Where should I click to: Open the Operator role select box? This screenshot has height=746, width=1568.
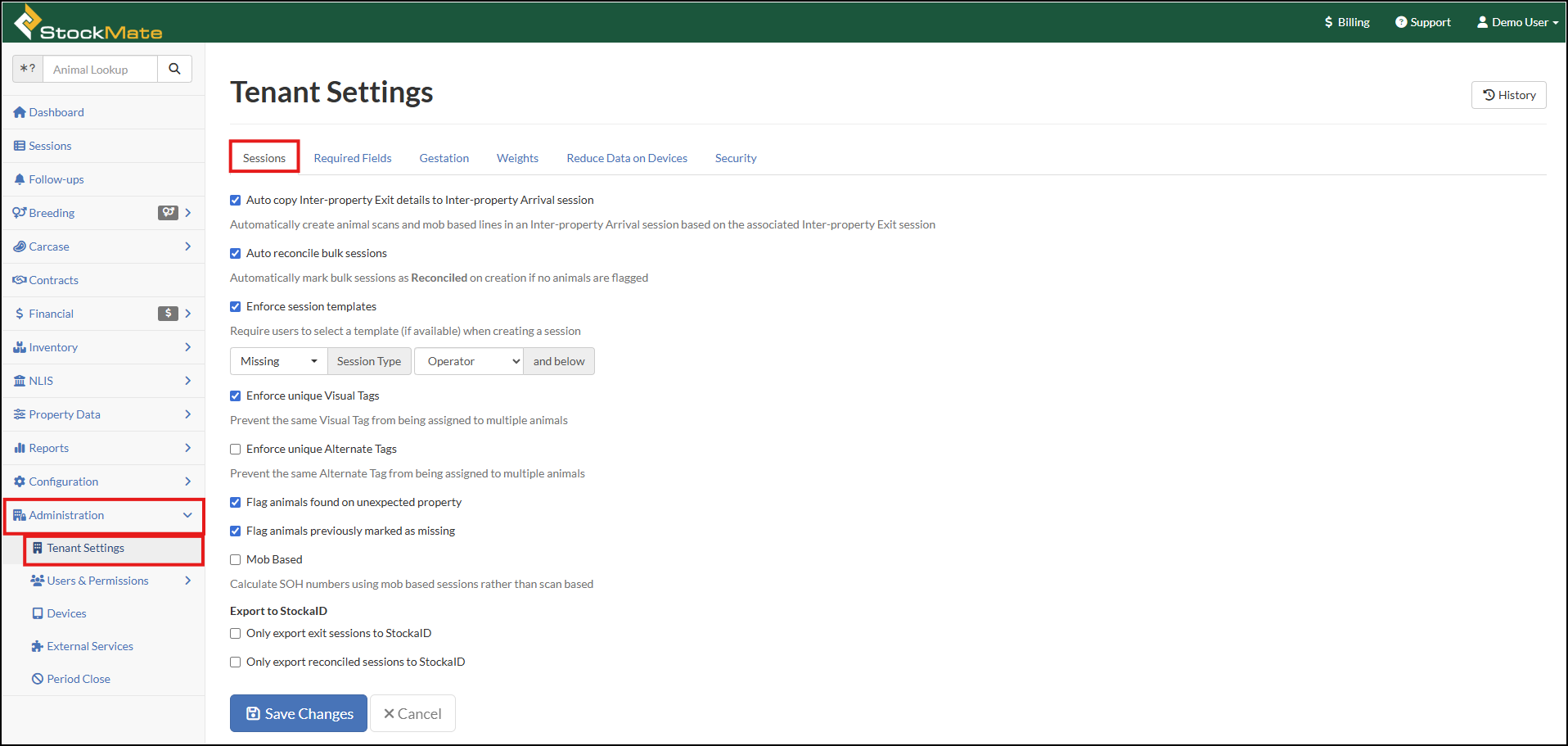click(x=469, y=361)
